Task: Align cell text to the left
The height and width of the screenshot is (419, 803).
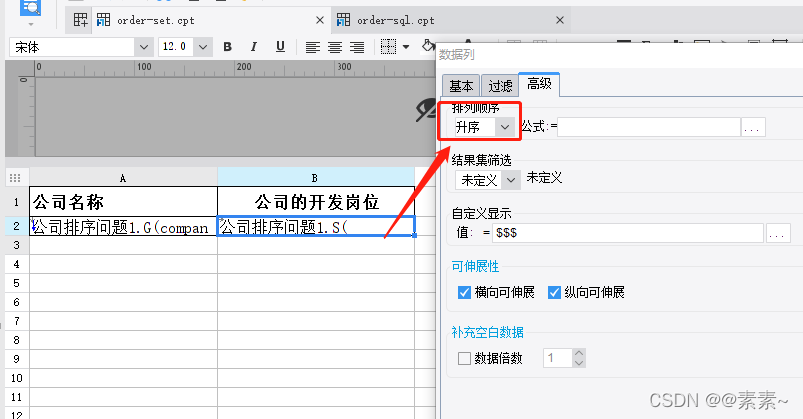Action: pyautogui.click(x=312, y=48)
